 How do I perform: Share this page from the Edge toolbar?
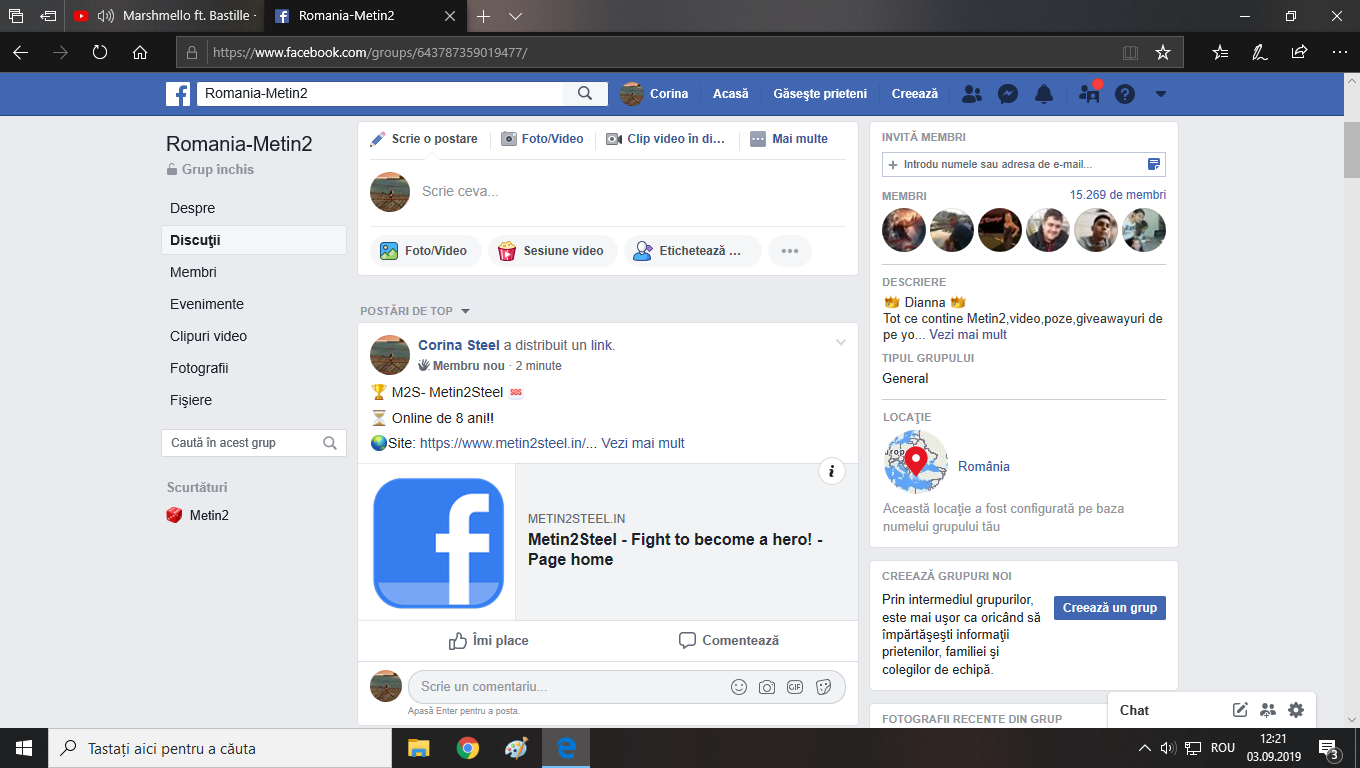pyautogui.click(x=1299, y=52)
